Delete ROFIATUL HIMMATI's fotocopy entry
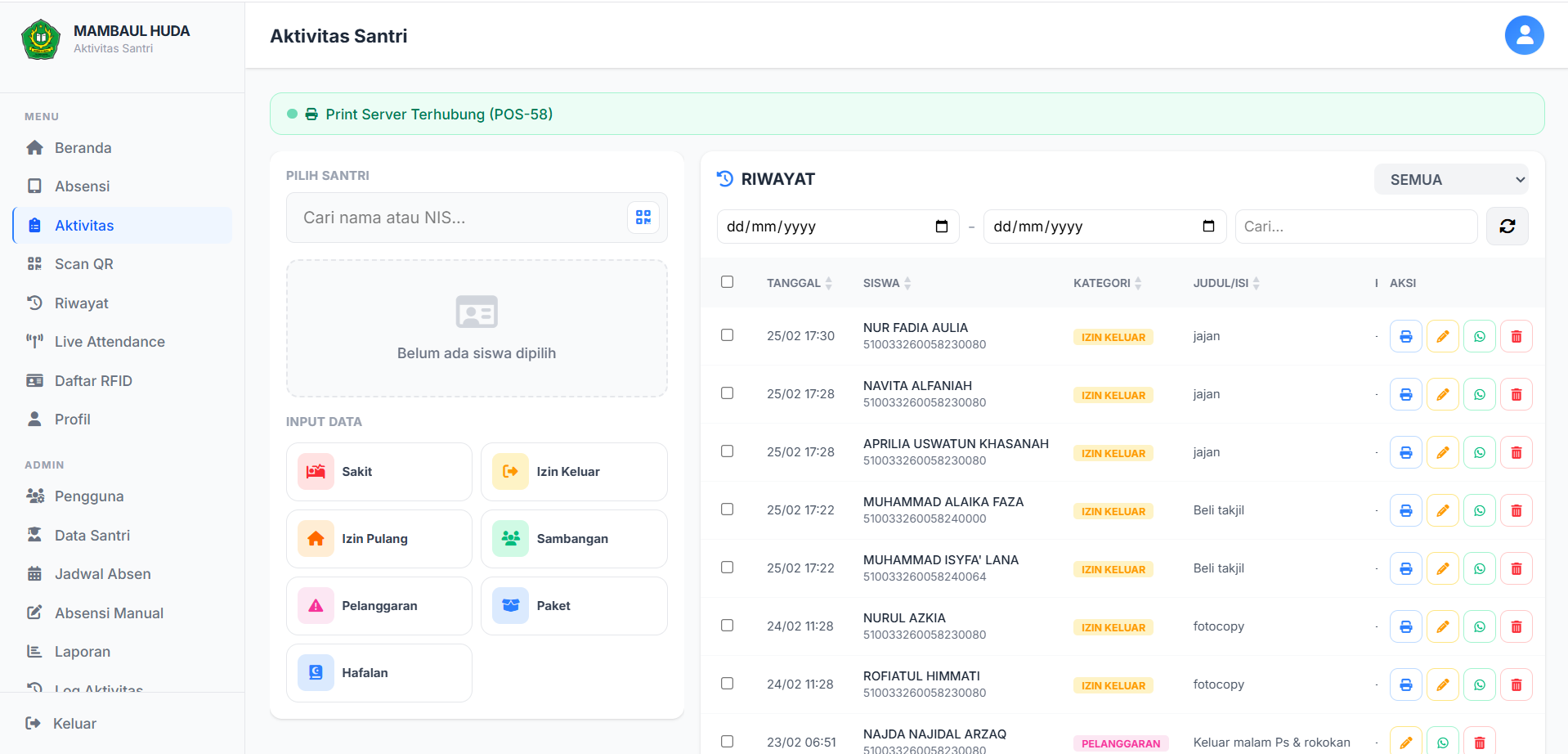This screenshot has height=754, width=1568. tap(1516, 685)
